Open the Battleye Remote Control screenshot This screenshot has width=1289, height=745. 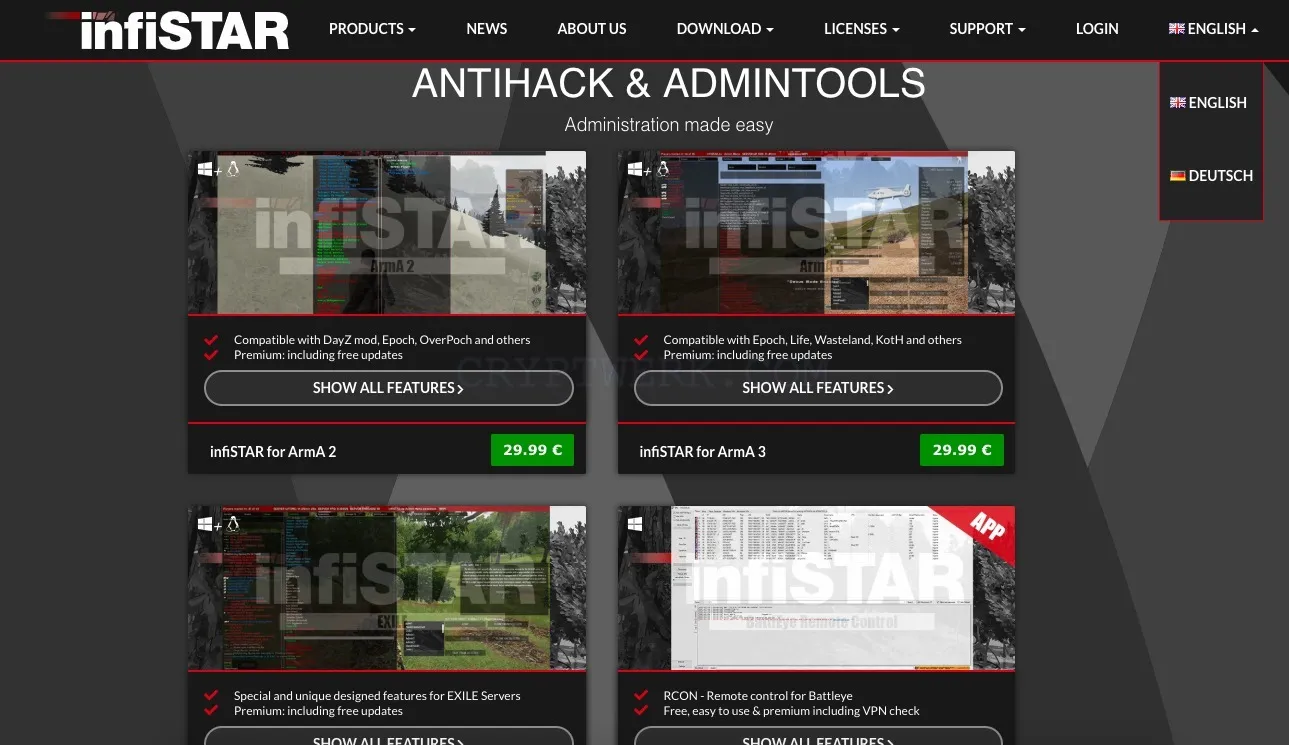click(x=816, y=588)
